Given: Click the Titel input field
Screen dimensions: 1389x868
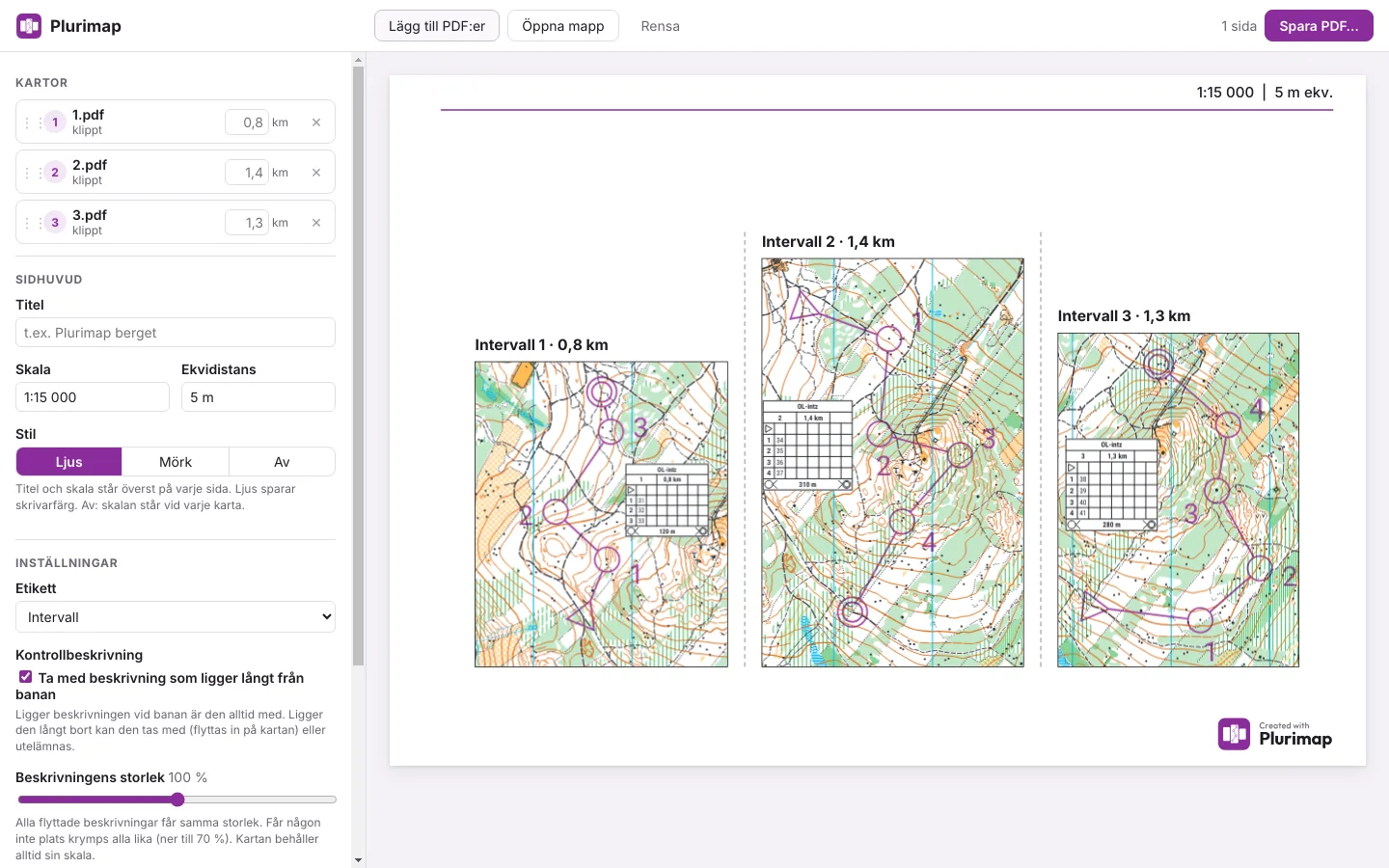Looking at the screenshot, I should [176, 333].
